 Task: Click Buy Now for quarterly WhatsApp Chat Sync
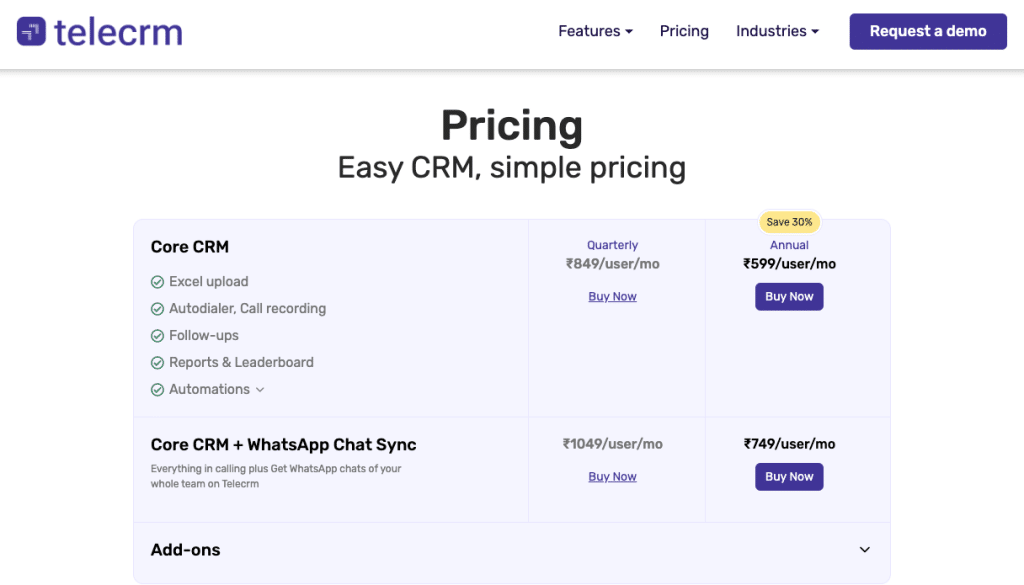612,476
